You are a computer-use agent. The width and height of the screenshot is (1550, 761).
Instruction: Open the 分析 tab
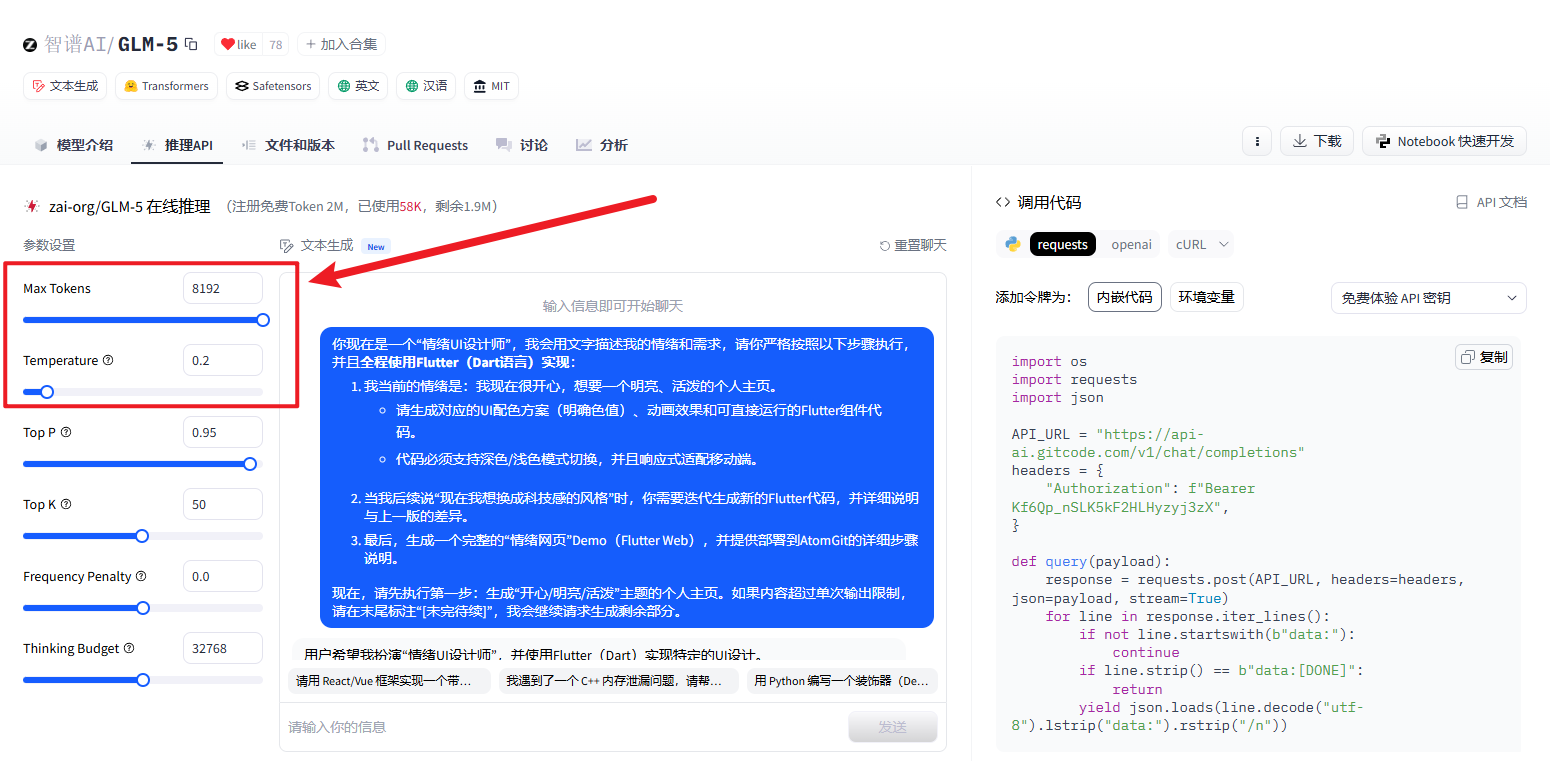(602, 145)
